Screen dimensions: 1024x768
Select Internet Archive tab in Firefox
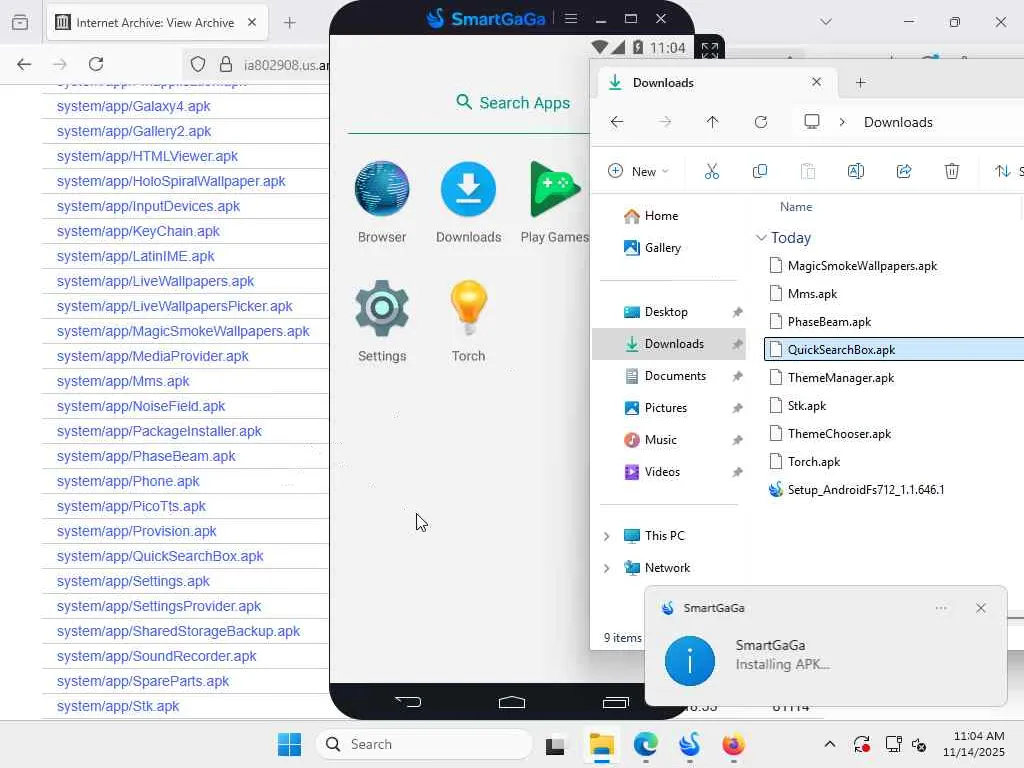pyautogui.click(x=157, y=23)
